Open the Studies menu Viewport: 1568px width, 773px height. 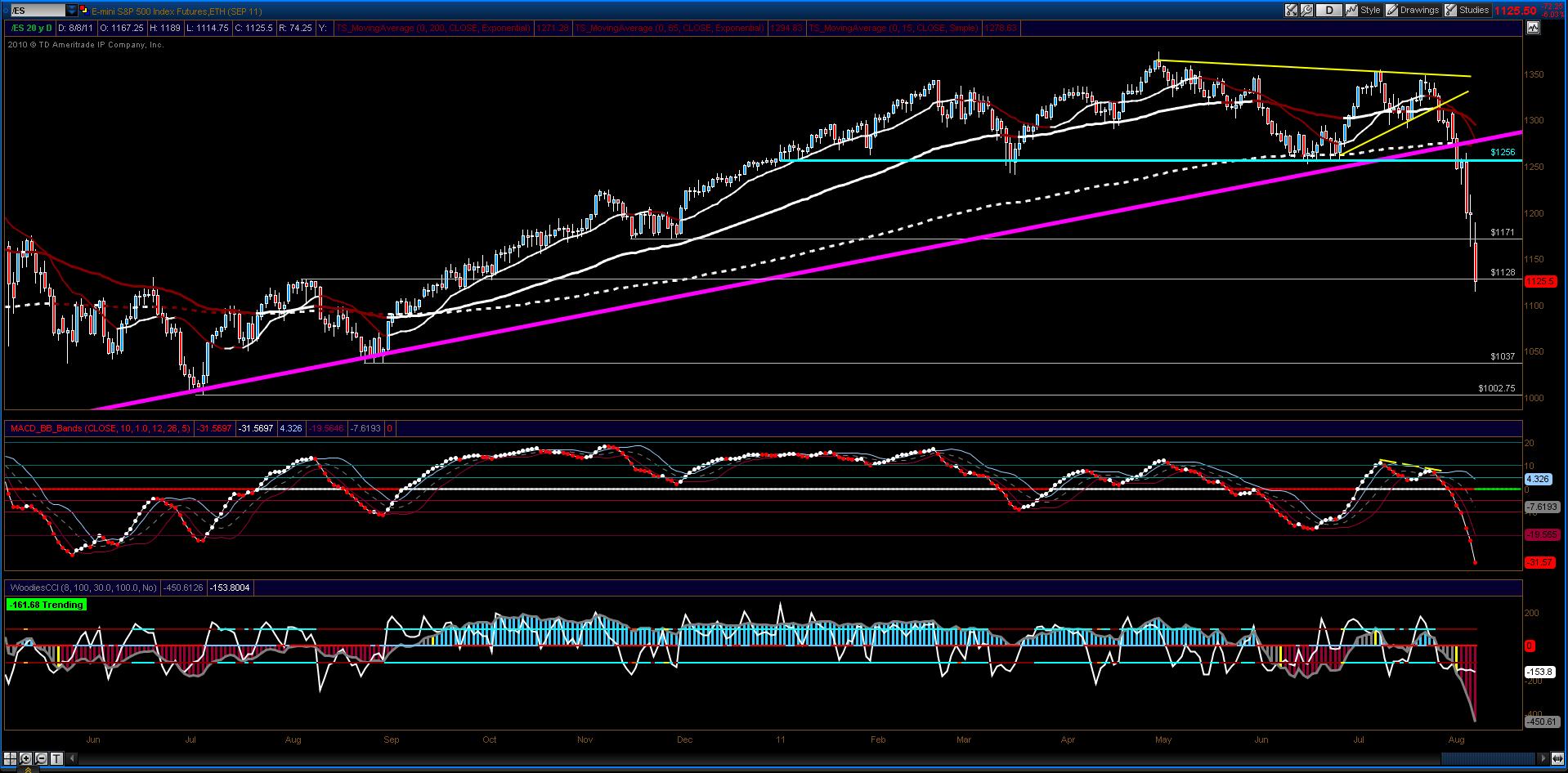pos(1474,11)
